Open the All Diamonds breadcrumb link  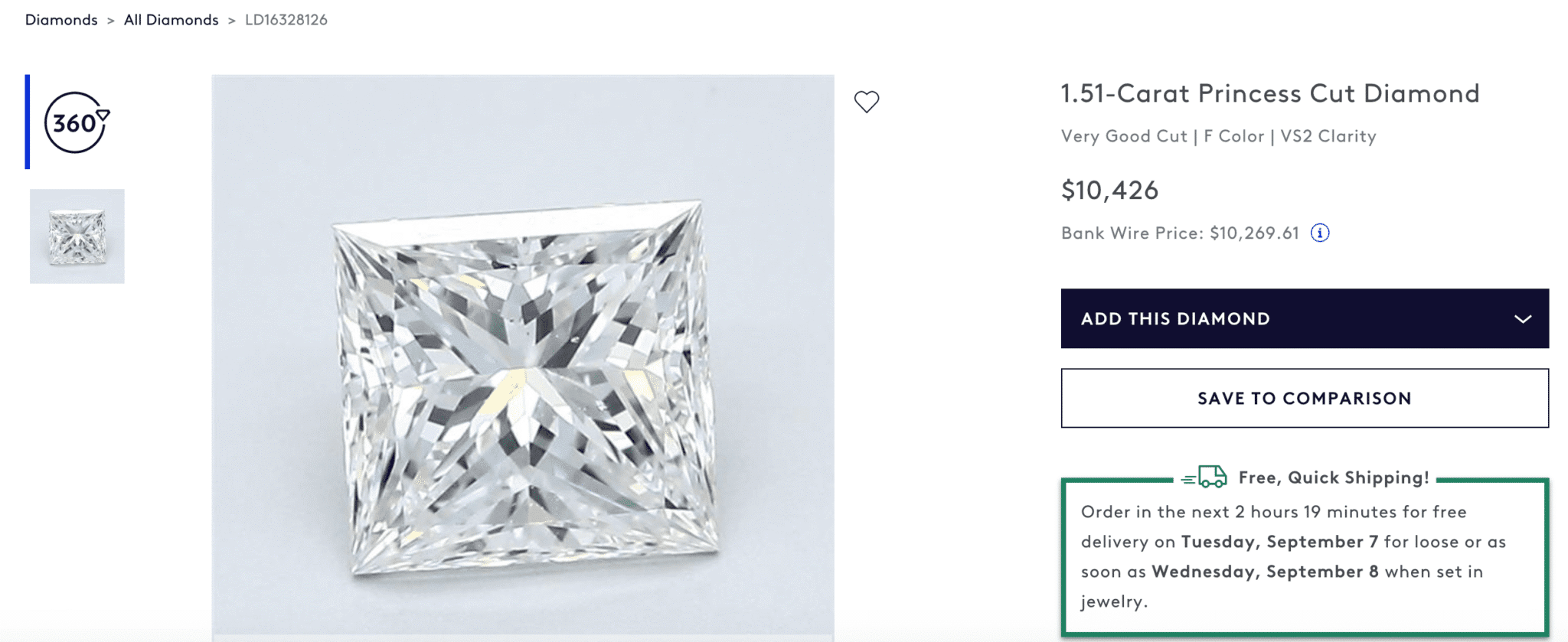[x=170, y=19]
